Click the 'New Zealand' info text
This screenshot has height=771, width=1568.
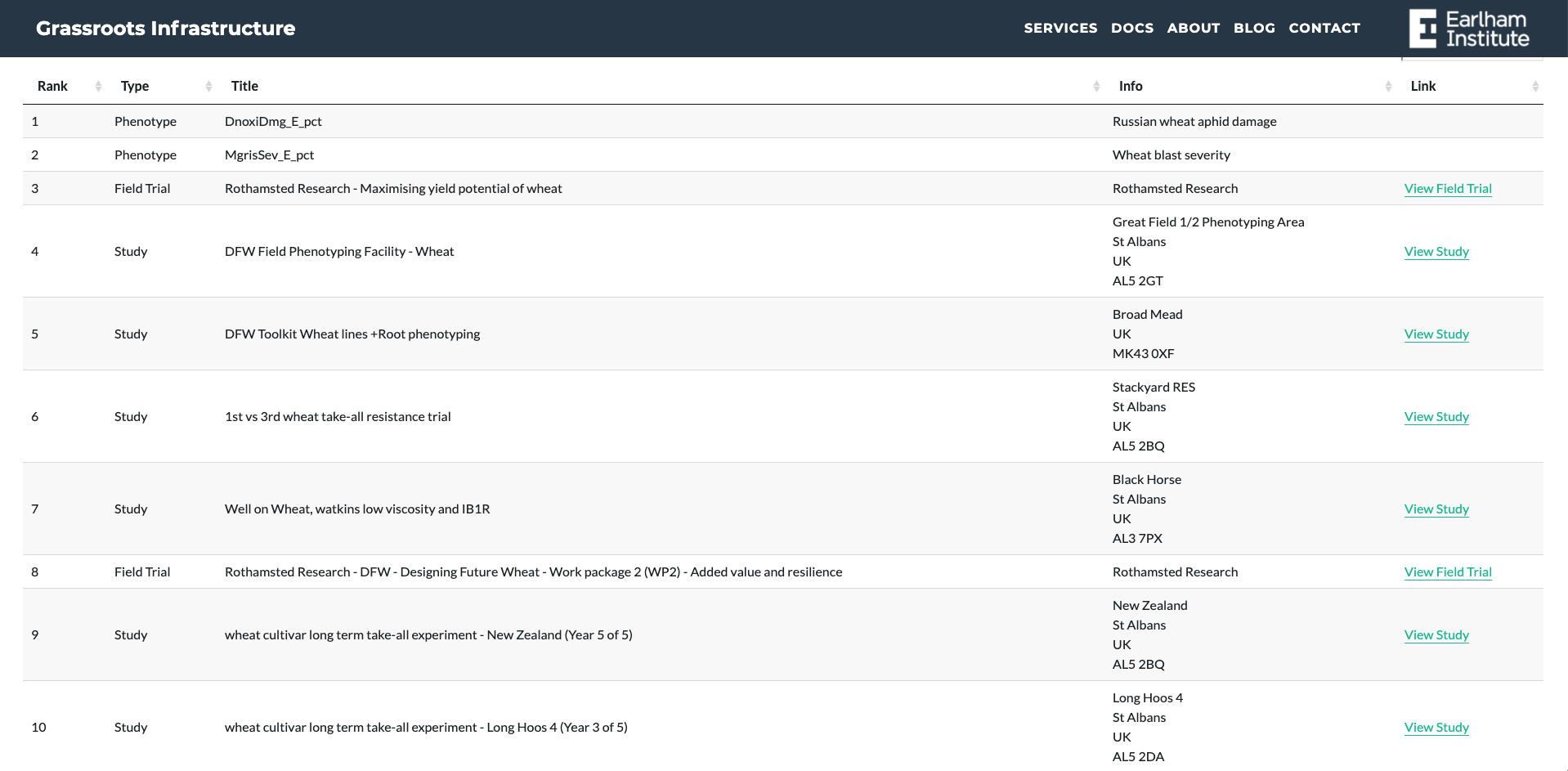(x=1150, y=605)
